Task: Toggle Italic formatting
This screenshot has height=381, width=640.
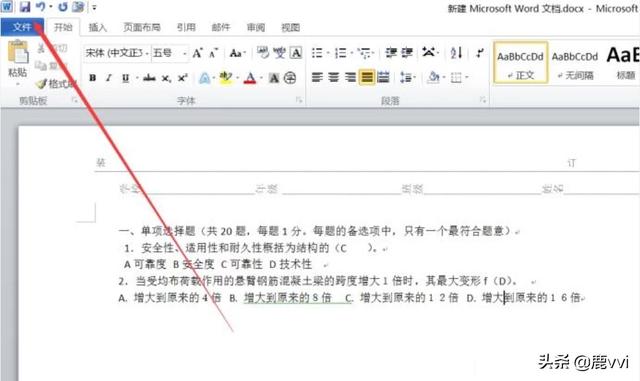Action: tap(109, 78)
